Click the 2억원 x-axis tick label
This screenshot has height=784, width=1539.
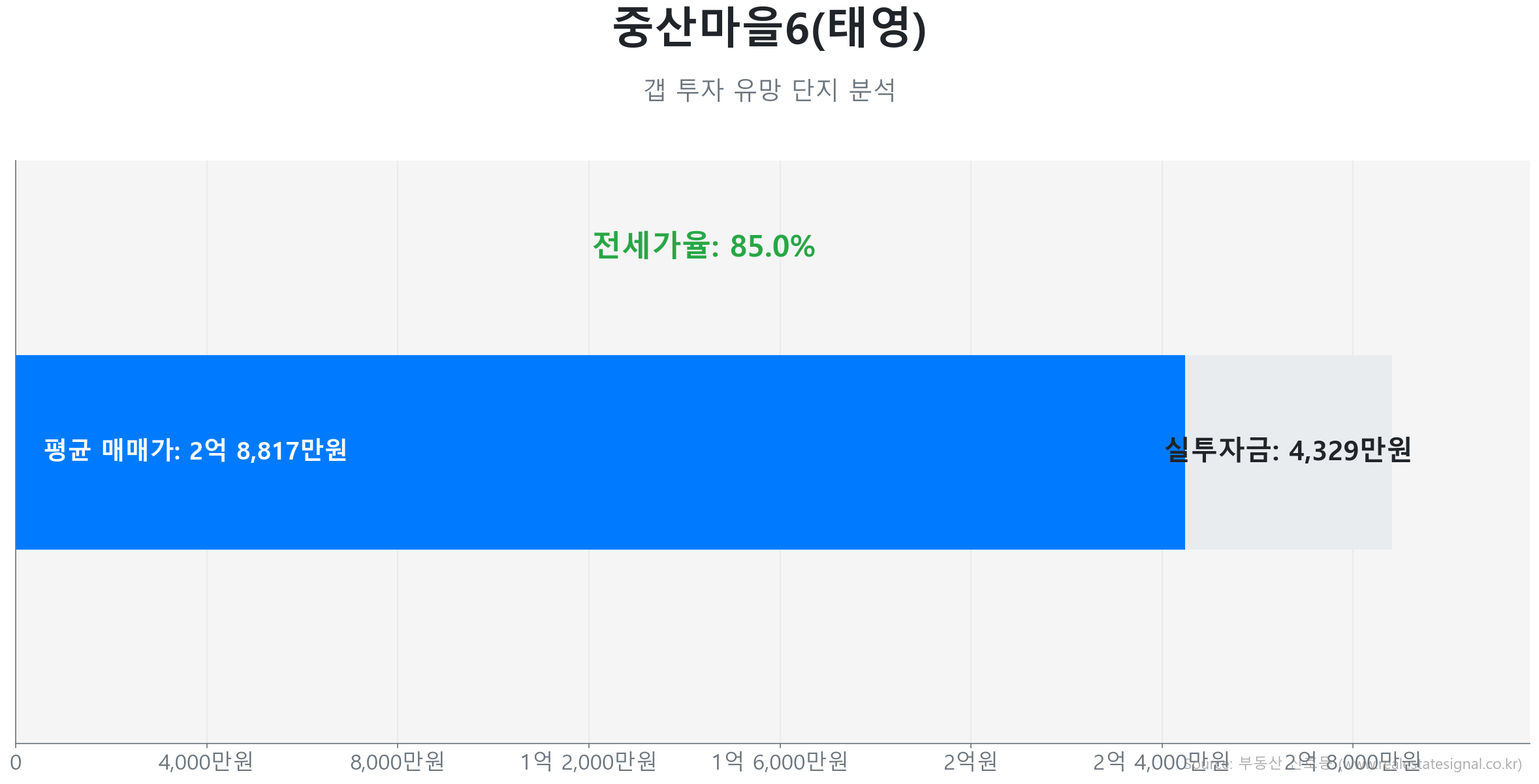pyautogui.click(x=970, y=762)
